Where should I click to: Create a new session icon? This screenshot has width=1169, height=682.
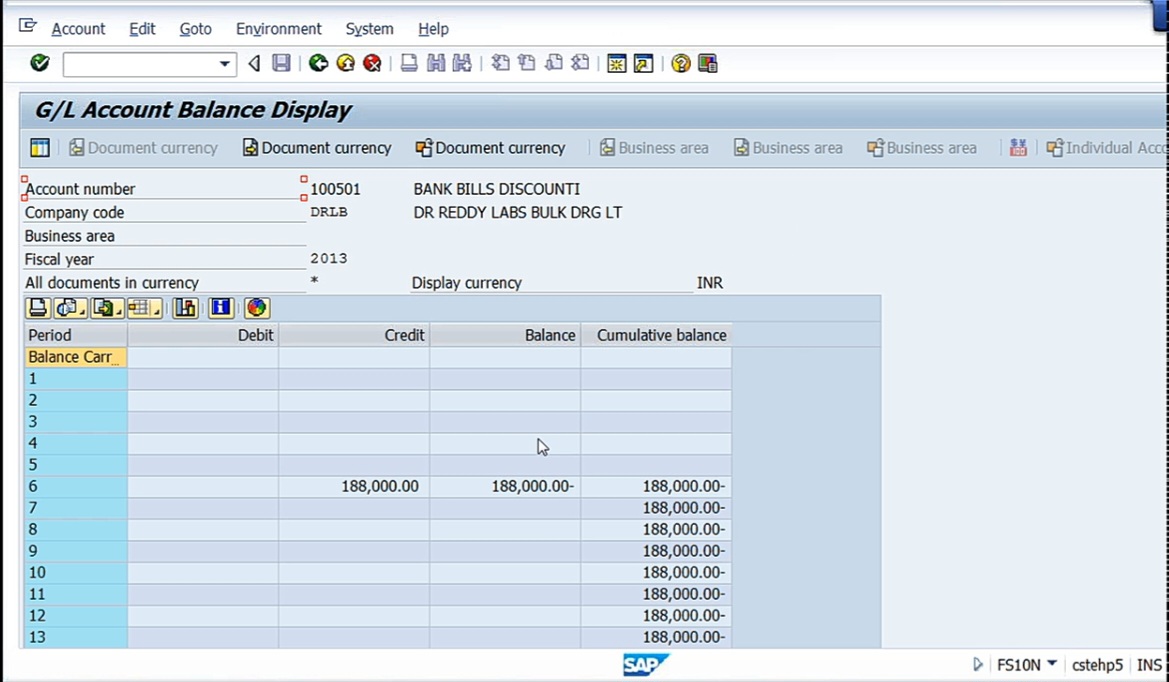[617, 63]
